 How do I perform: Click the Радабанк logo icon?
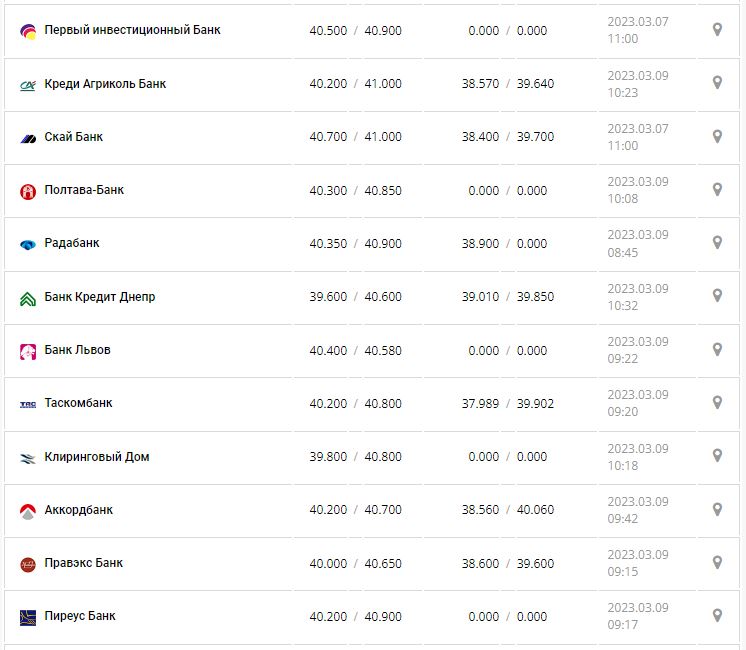pos(28,244)
